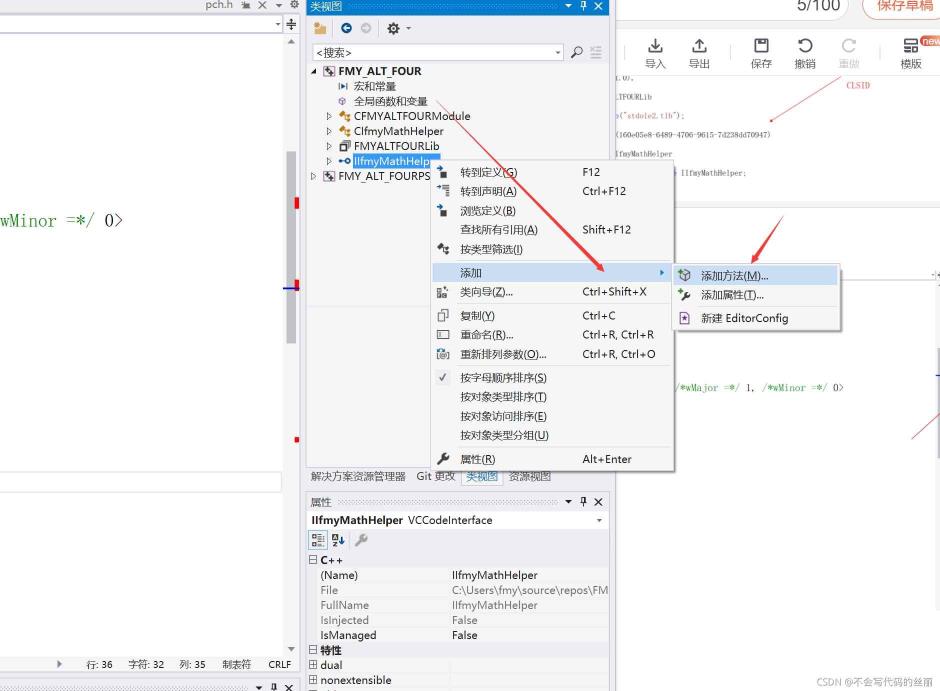The image size is (940, 691).
Task: Select Add Method from submenu
Action: pos(756,276)
